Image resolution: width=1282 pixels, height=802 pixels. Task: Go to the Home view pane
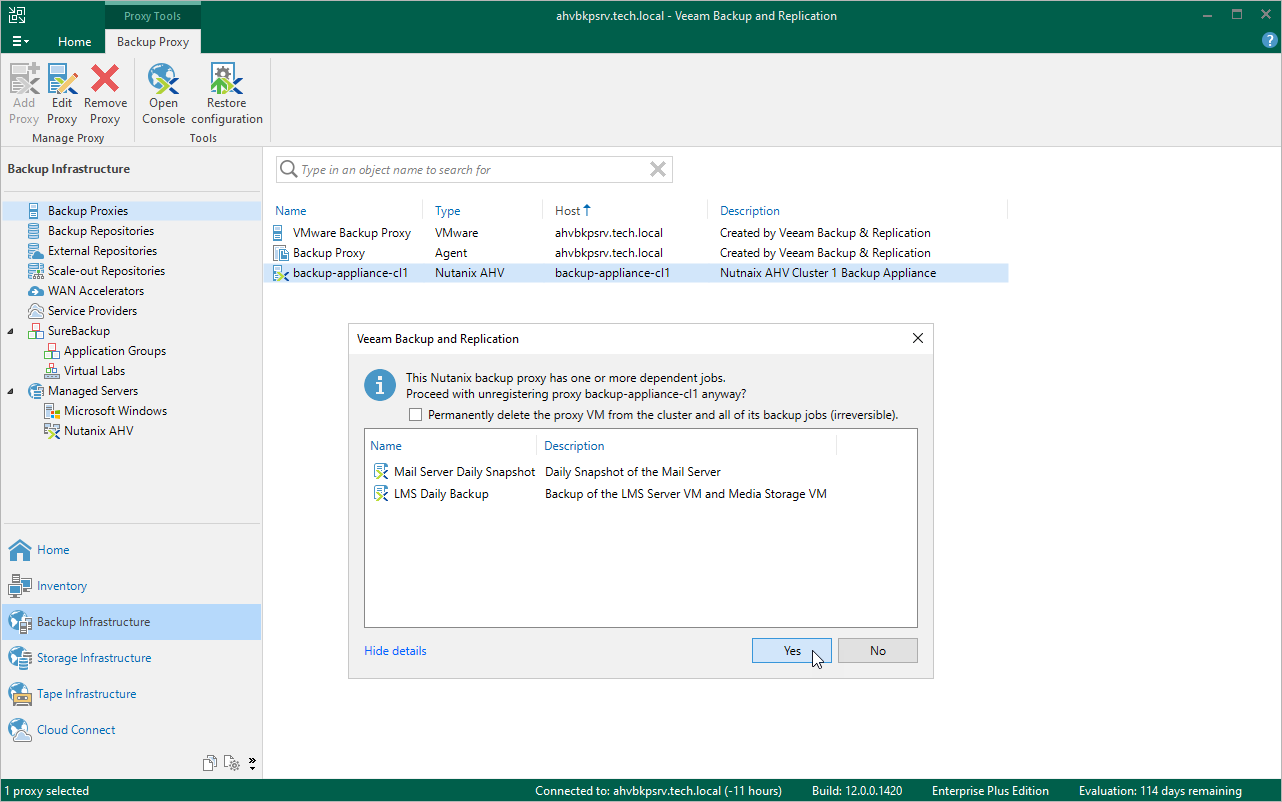[131, 550]
